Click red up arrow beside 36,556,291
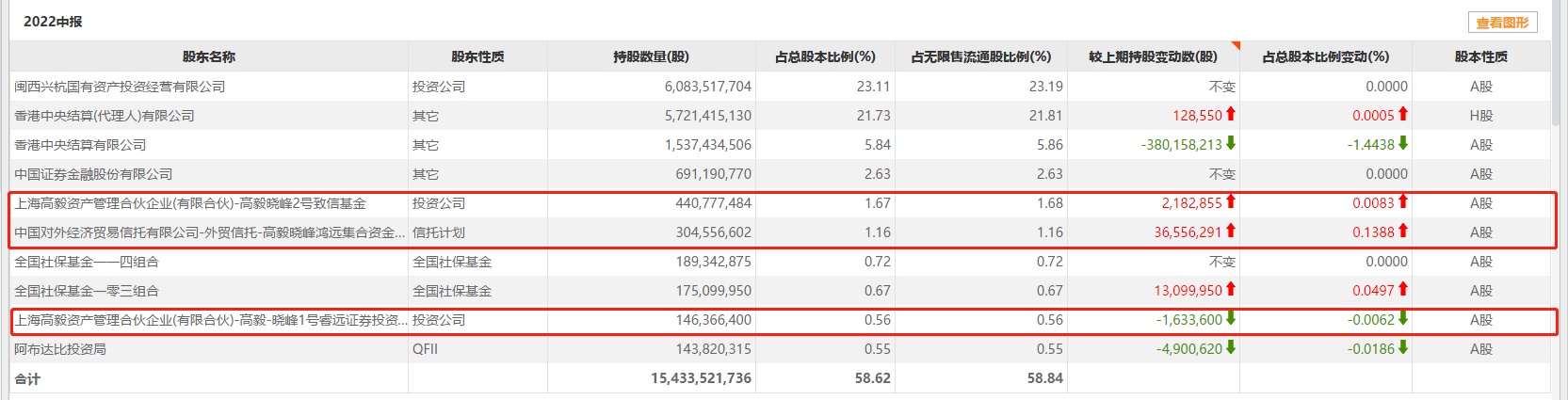 pos(1230,231)
